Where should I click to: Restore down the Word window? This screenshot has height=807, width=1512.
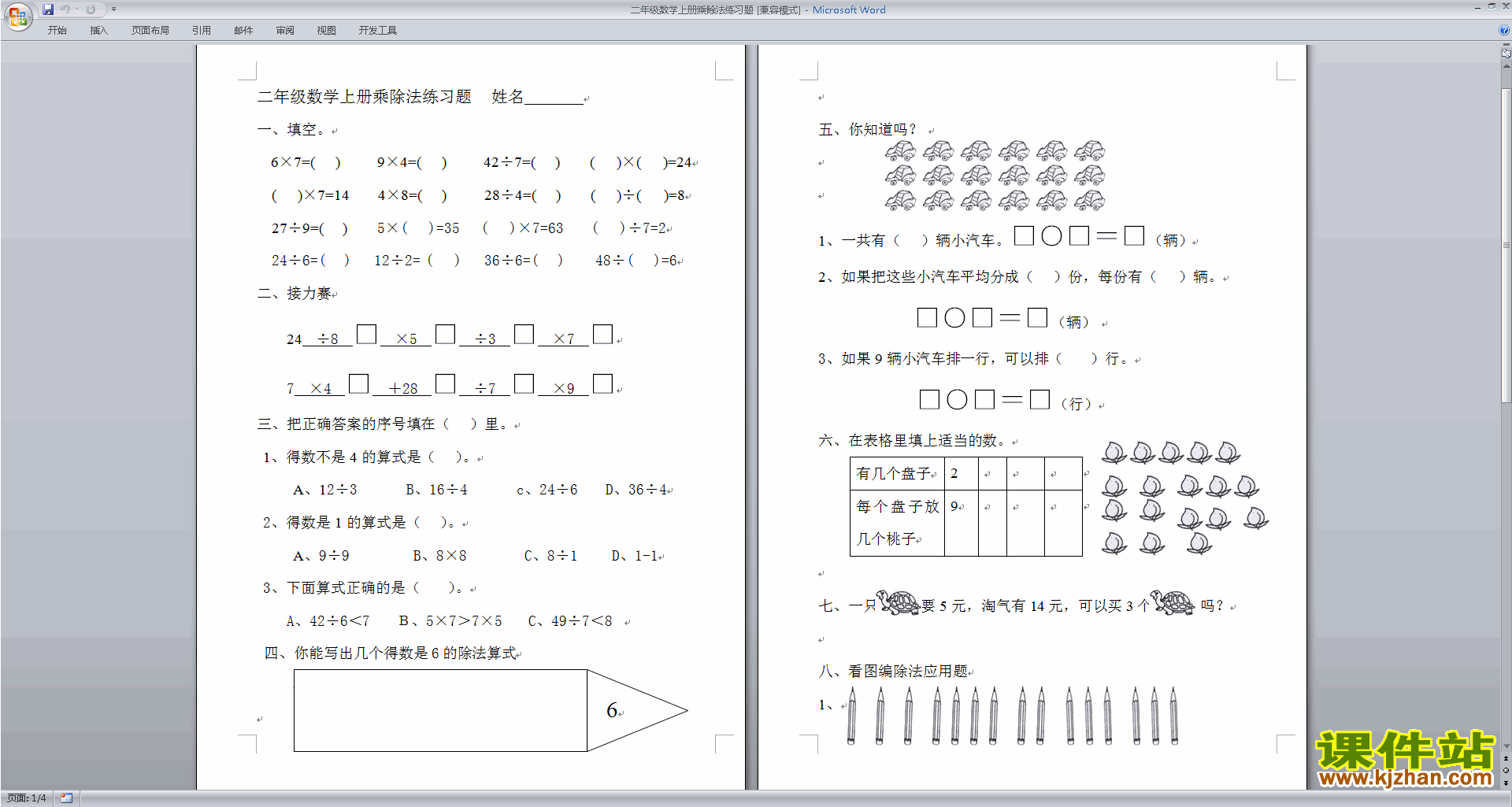1492,7
